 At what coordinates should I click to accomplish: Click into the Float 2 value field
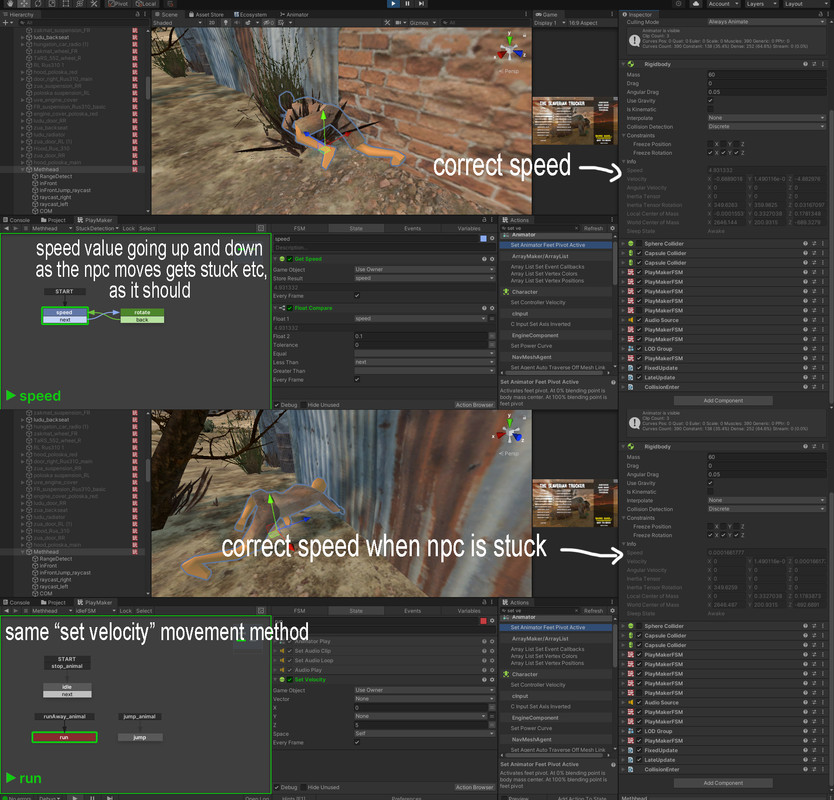421,336
